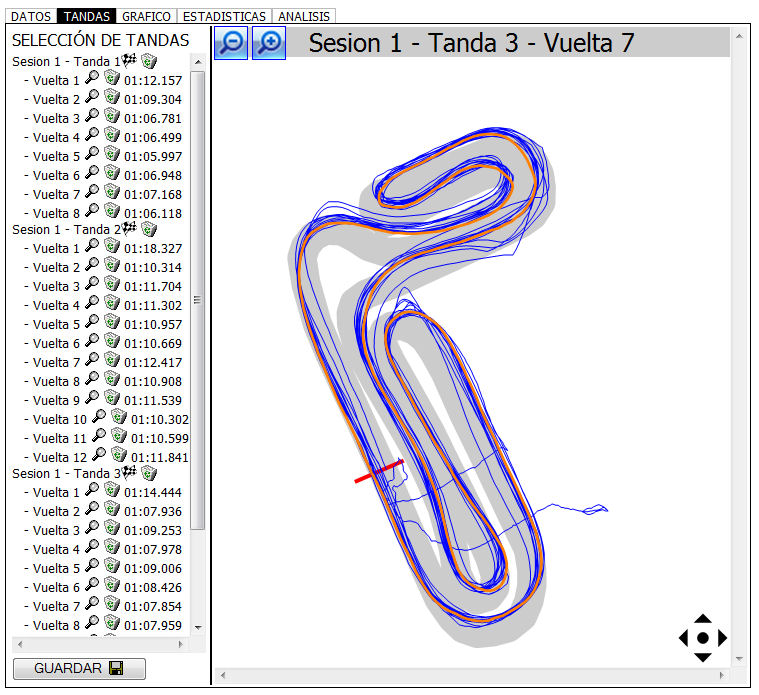Open the ESTADISTICAS tab
The image size is (759, 695).
pos(224,16)
